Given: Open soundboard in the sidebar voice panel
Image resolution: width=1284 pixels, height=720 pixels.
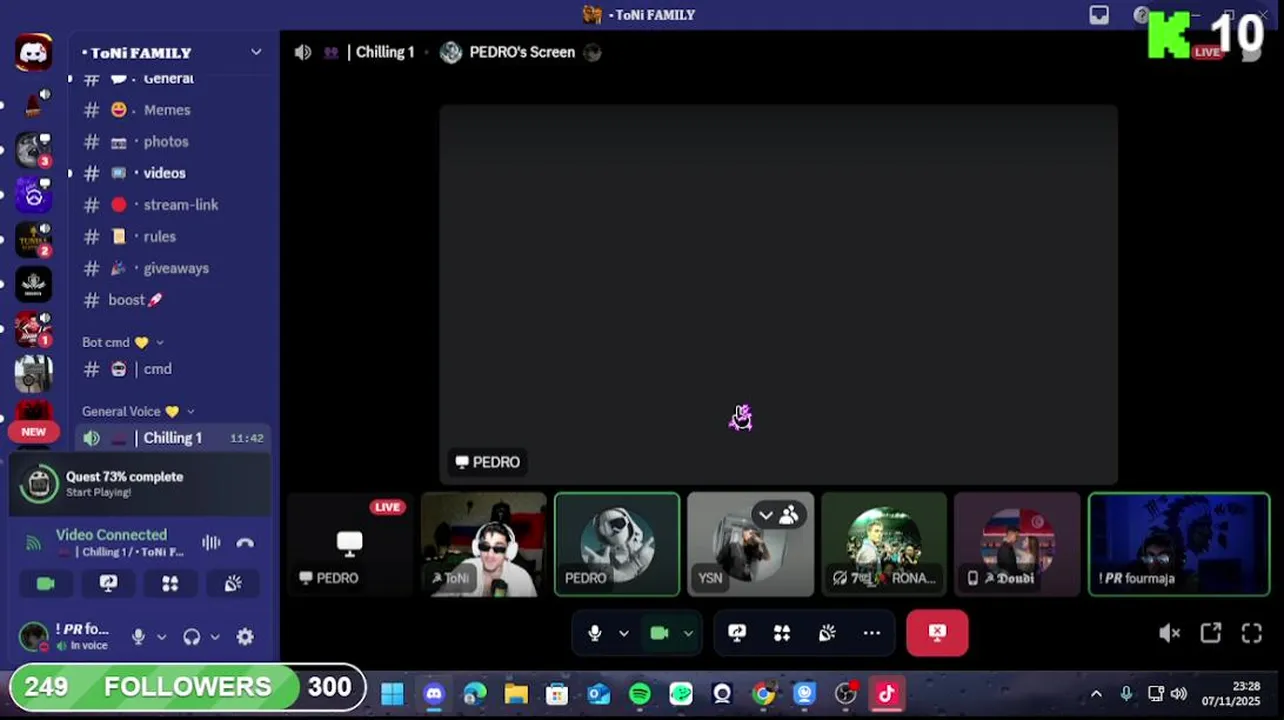Looking at the screenshot, I should (x=232, y=584).
